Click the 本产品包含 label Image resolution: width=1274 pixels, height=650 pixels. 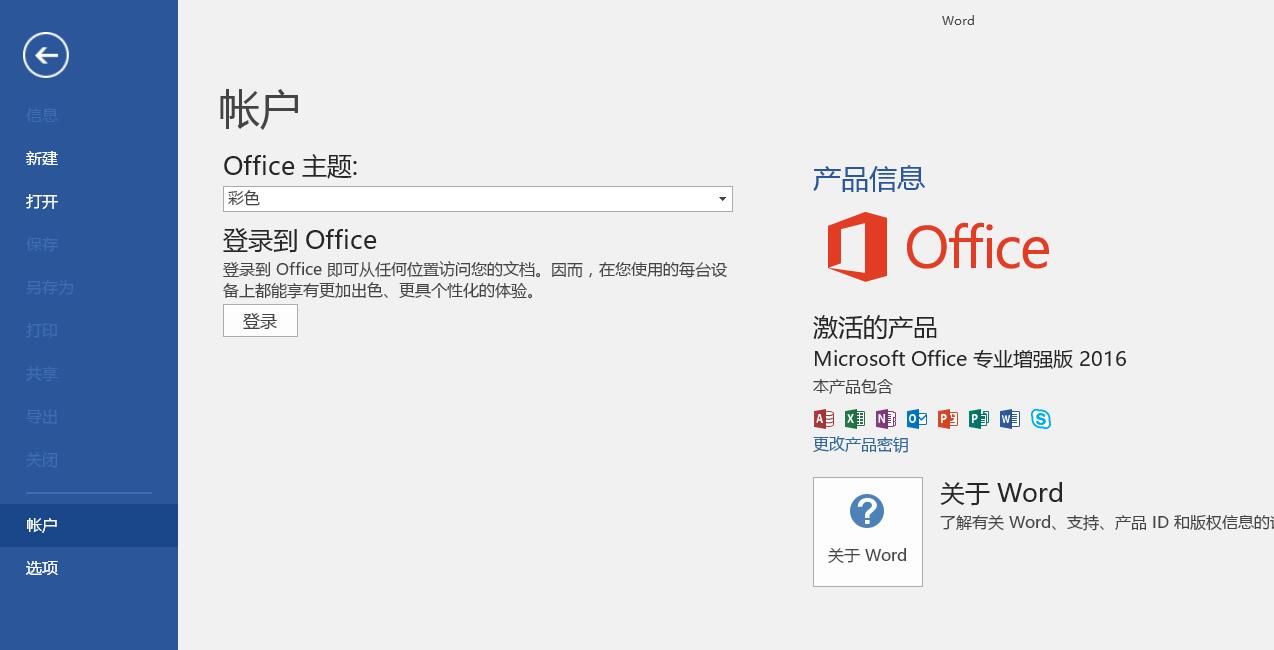click(x=853, y=386)
